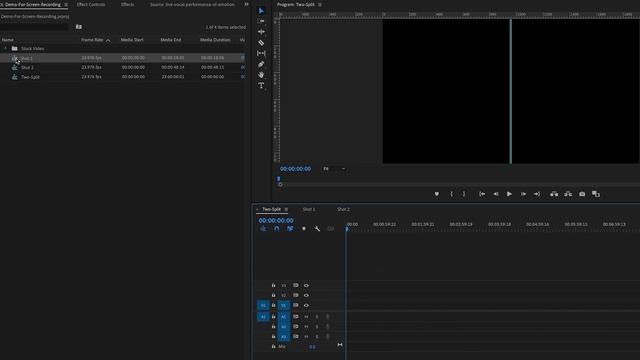Toggle V3 track output eye
The height and width of the screenshot is (360, 640).
pos(306,285)
